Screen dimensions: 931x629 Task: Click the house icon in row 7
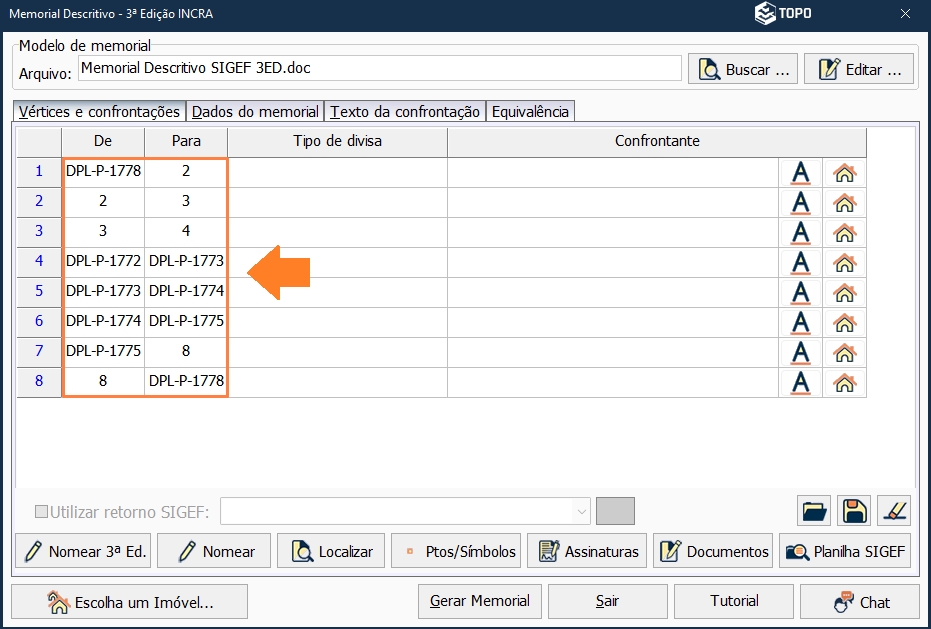844,353
